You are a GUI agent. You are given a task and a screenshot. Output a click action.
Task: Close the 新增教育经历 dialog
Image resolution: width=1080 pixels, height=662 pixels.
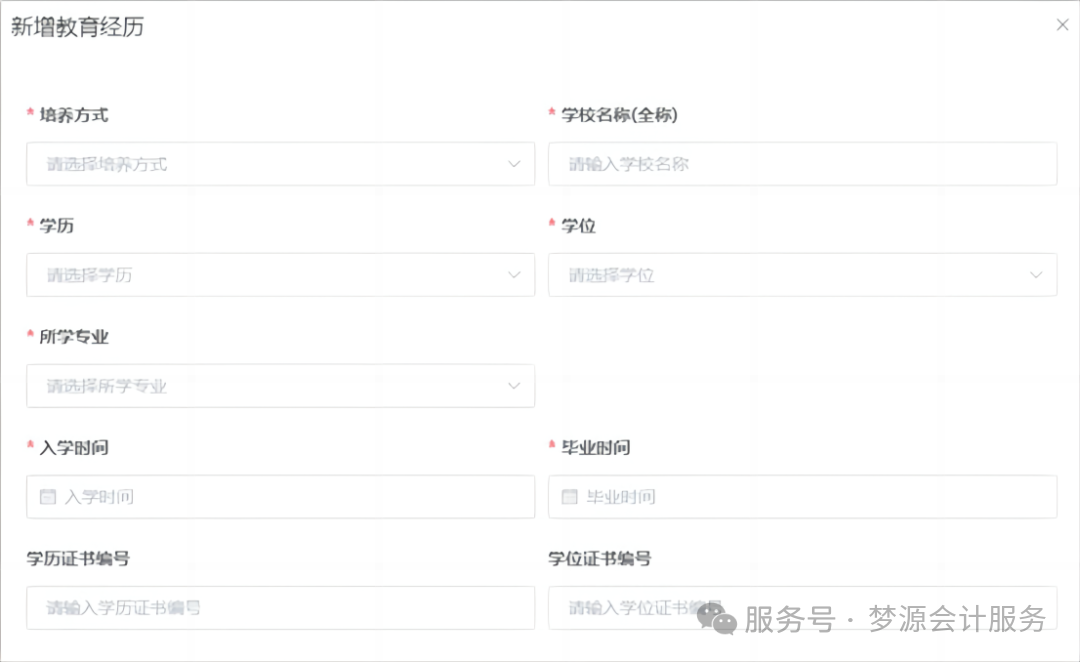(1062, 25)
